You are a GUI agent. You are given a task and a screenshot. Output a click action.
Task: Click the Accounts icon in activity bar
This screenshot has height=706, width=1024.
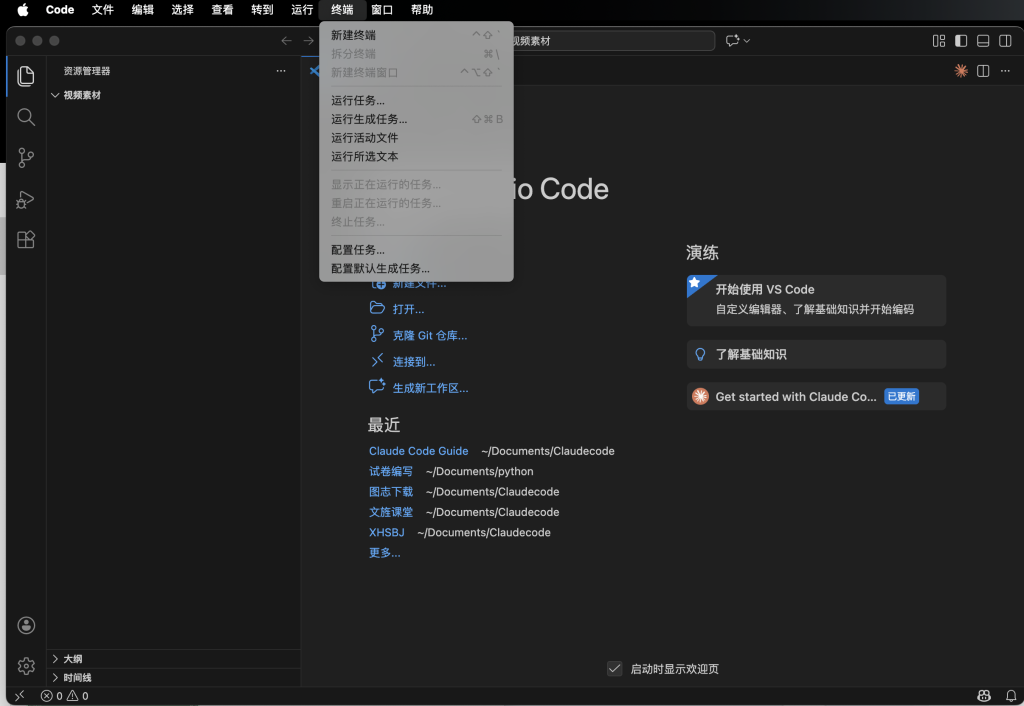tap(26, 625)
